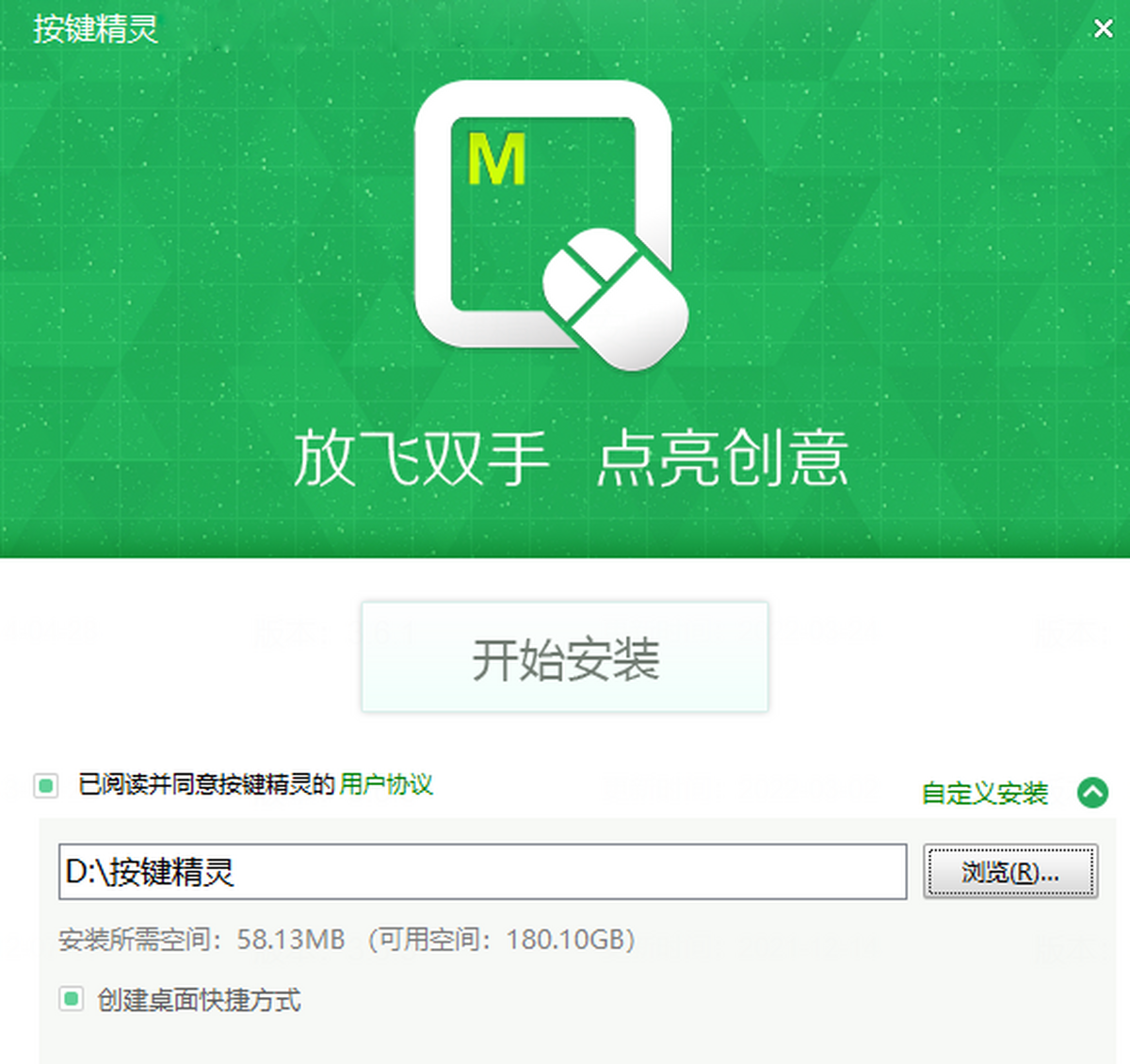Click the 自定义安装 text link
Viewport: 1130px width, 1064px height.
tap(985, 794)
